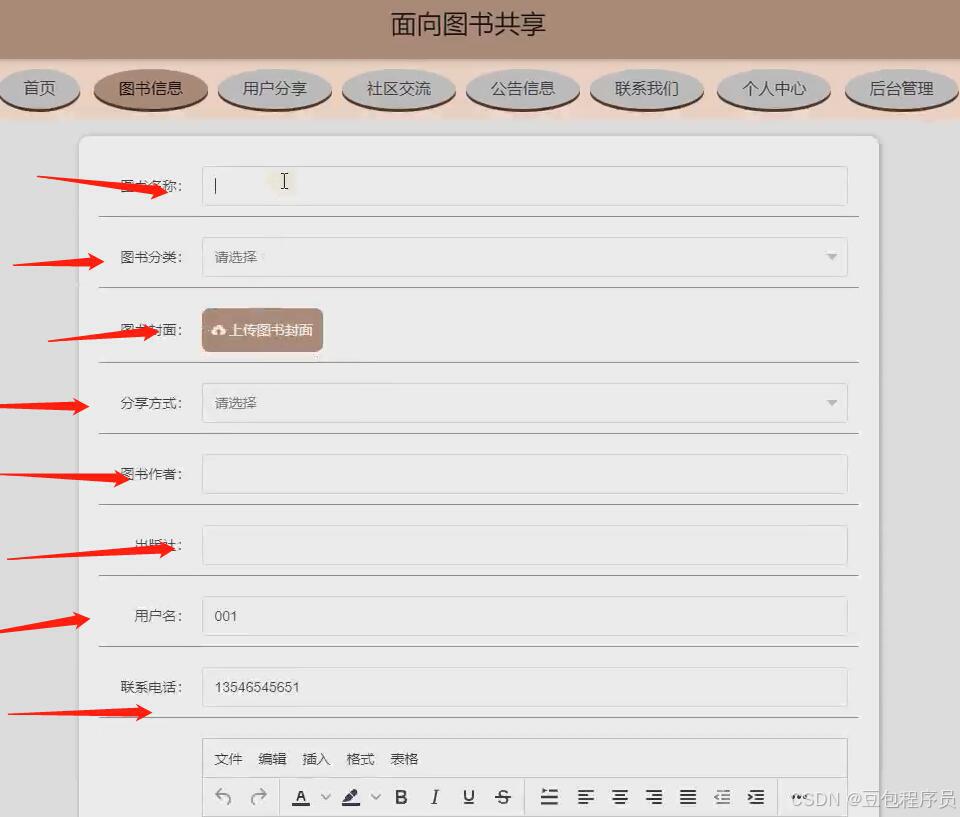Open the 格式 menu in the editor
This screenshot has height=817, width=960.
tap(360, 759)
